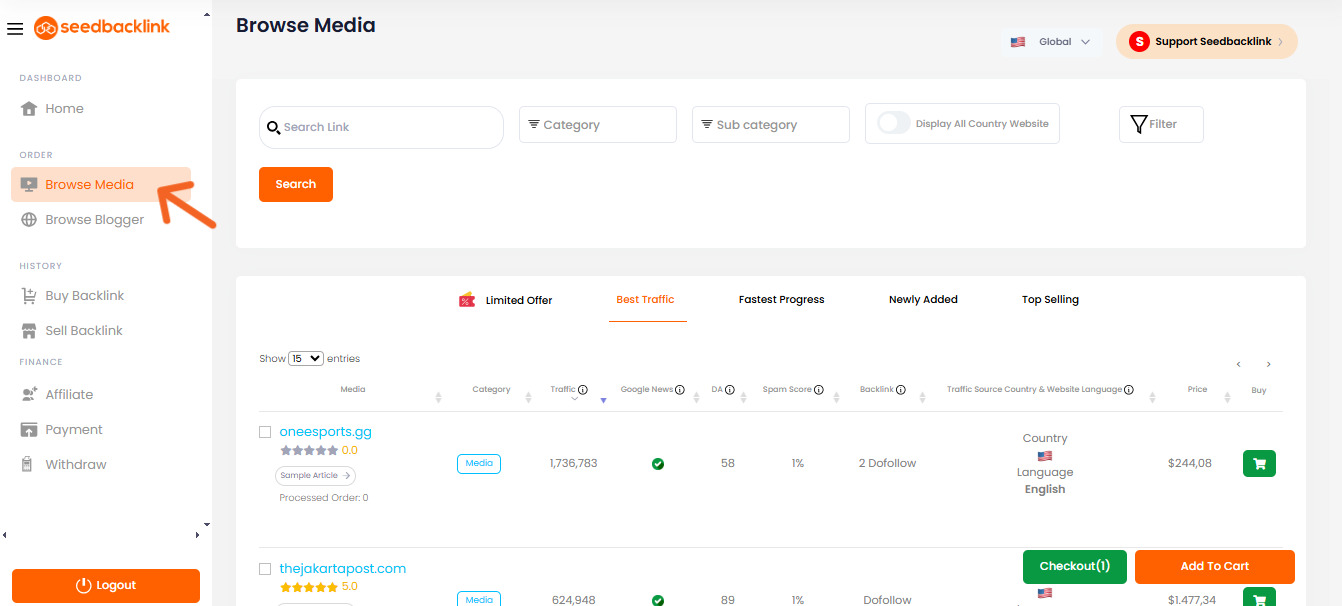Screen dimensions: 1342x606
Task: Open oneesports.gg media link
Action: 325,432
